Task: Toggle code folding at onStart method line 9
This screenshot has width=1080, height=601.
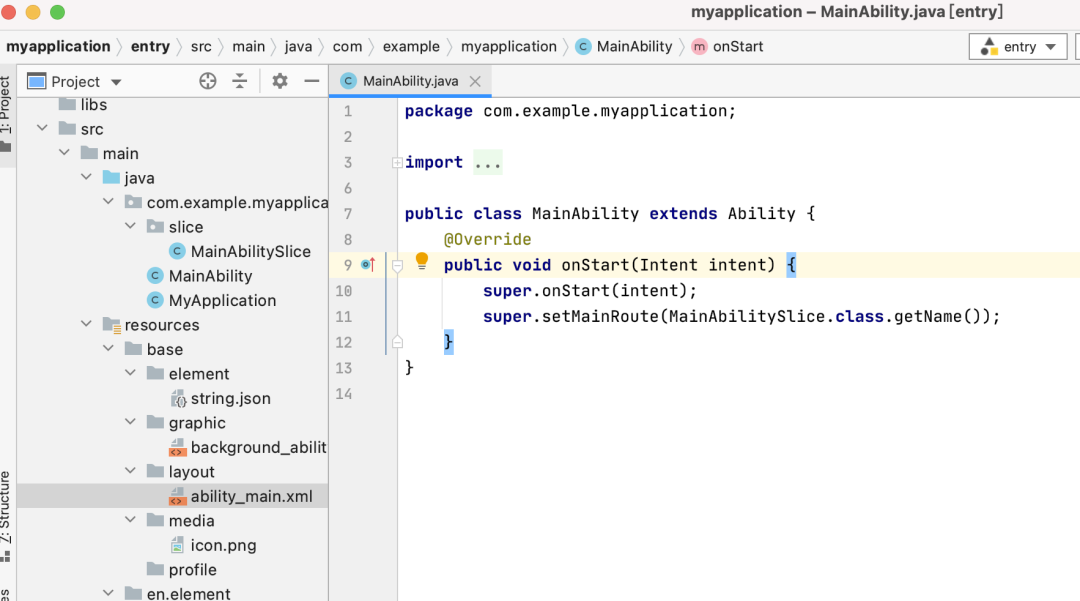Action: pyautogui.click(x=397, y=266)
